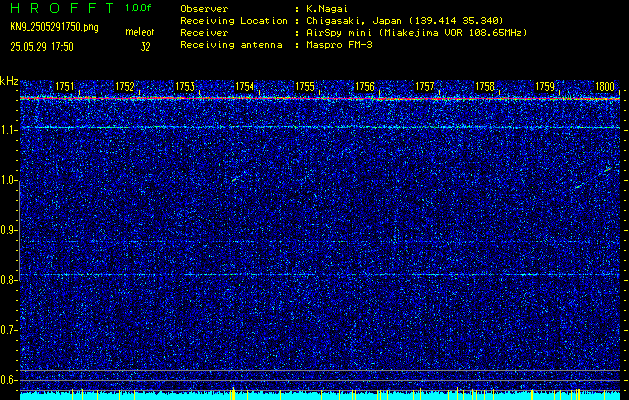Click the Observer field label
Viewport: 629px width, 400px height.
point(204,9)
